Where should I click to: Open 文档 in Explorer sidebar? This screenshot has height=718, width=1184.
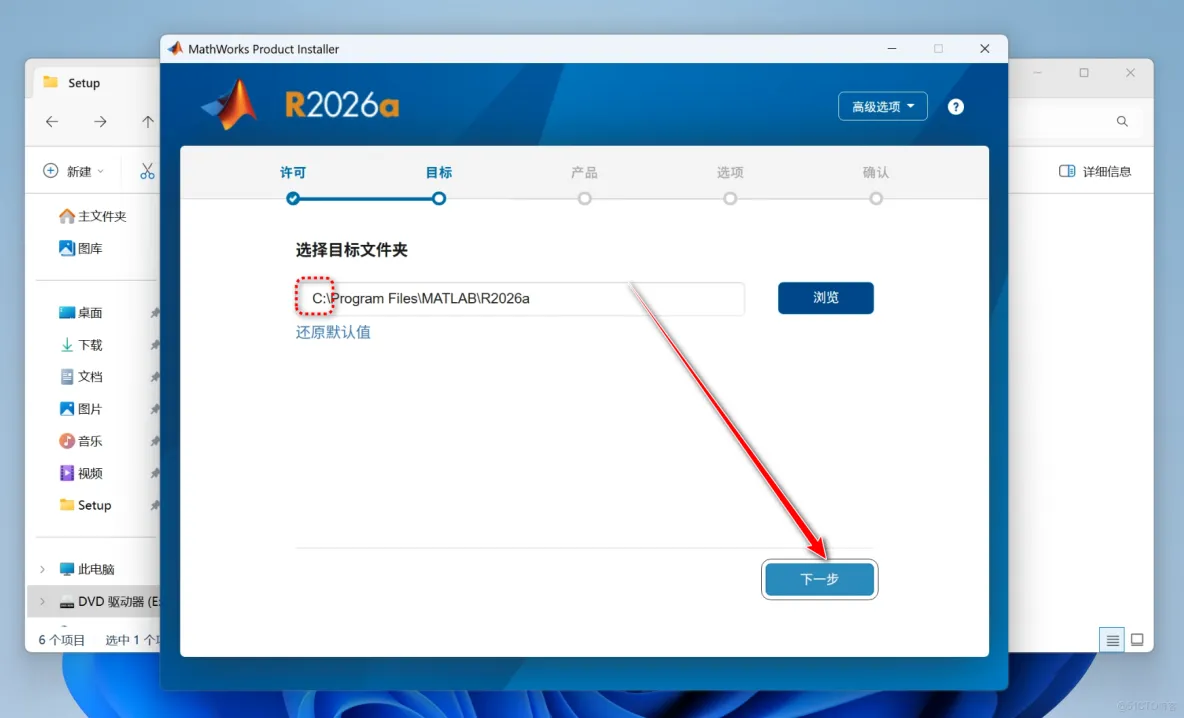pyautogui.click(x=81, y=377)
